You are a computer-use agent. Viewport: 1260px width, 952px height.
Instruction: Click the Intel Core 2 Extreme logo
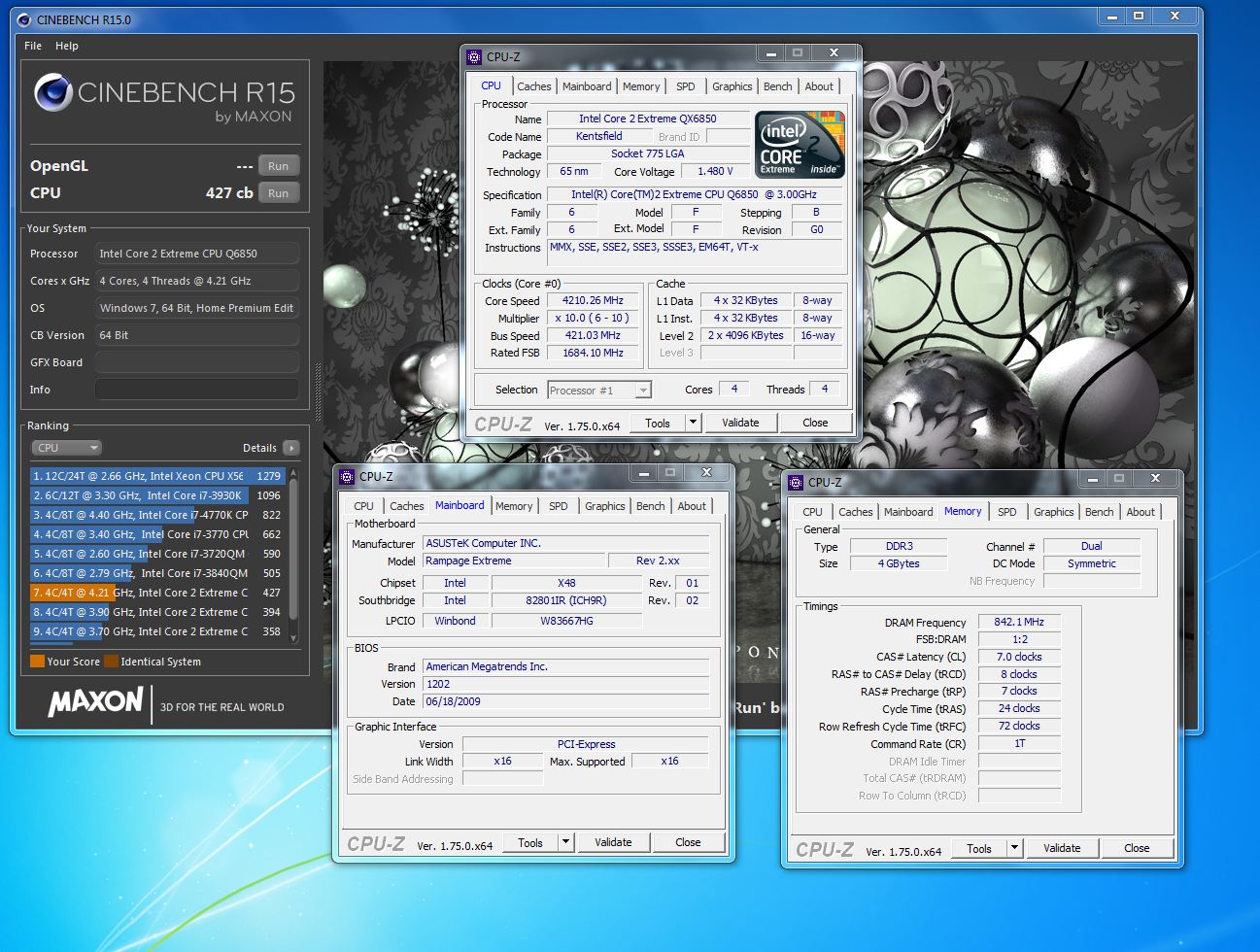click(x=800, y=144)
